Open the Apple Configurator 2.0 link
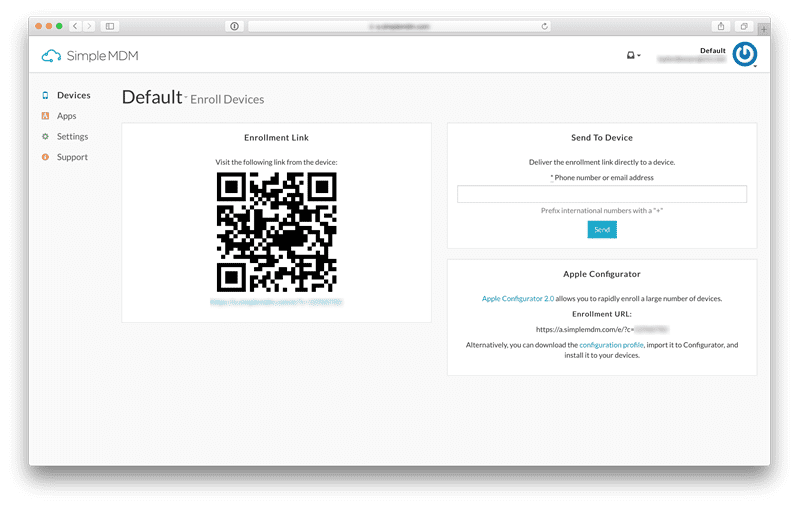Viewport: 800px width, 508px height. point(518,298)
